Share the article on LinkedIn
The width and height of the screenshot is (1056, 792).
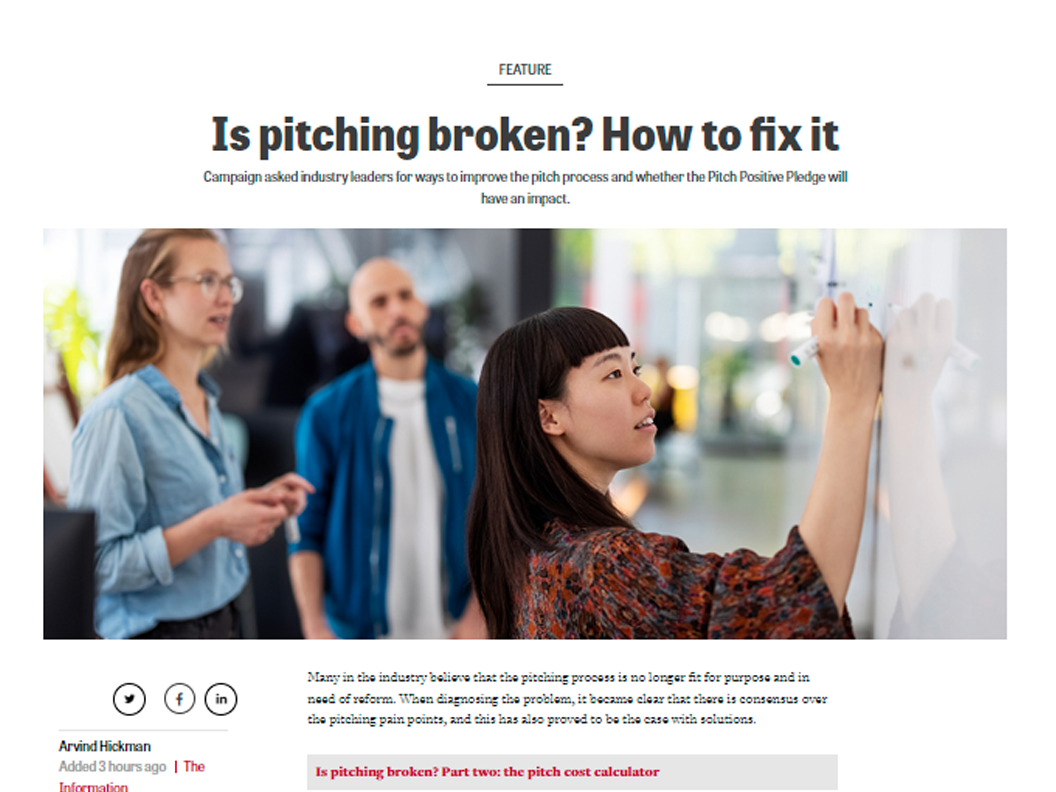point(221,699)
